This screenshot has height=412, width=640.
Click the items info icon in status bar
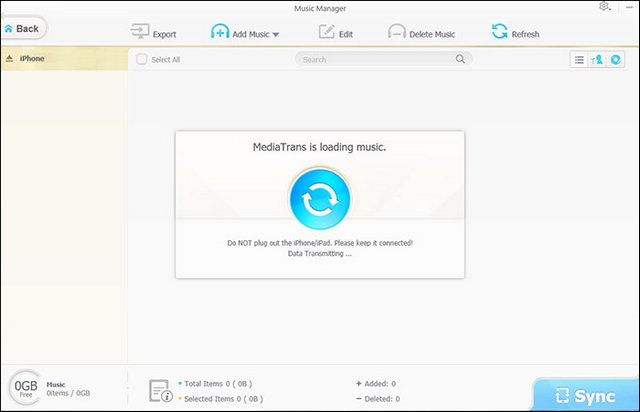coord(160,390)
